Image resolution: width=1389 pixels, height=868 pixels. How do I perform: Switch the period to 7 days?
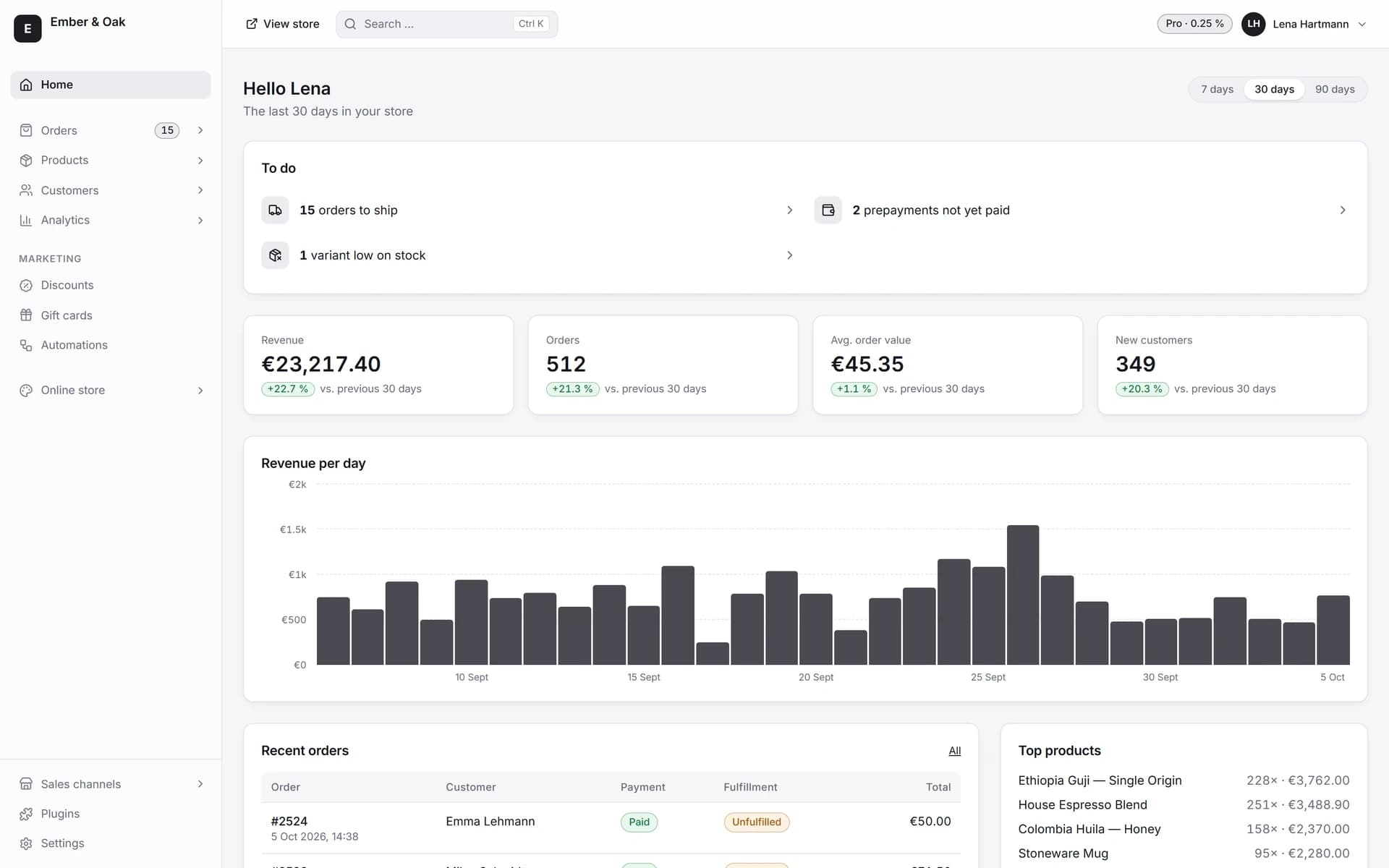click(1217, 89)
